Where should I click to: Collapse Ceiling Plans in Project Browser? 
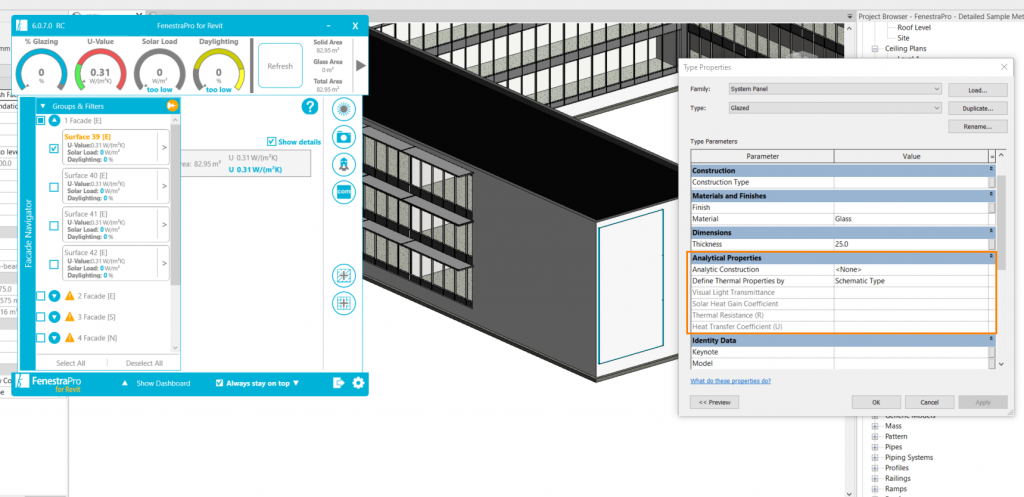pos(875,48)
